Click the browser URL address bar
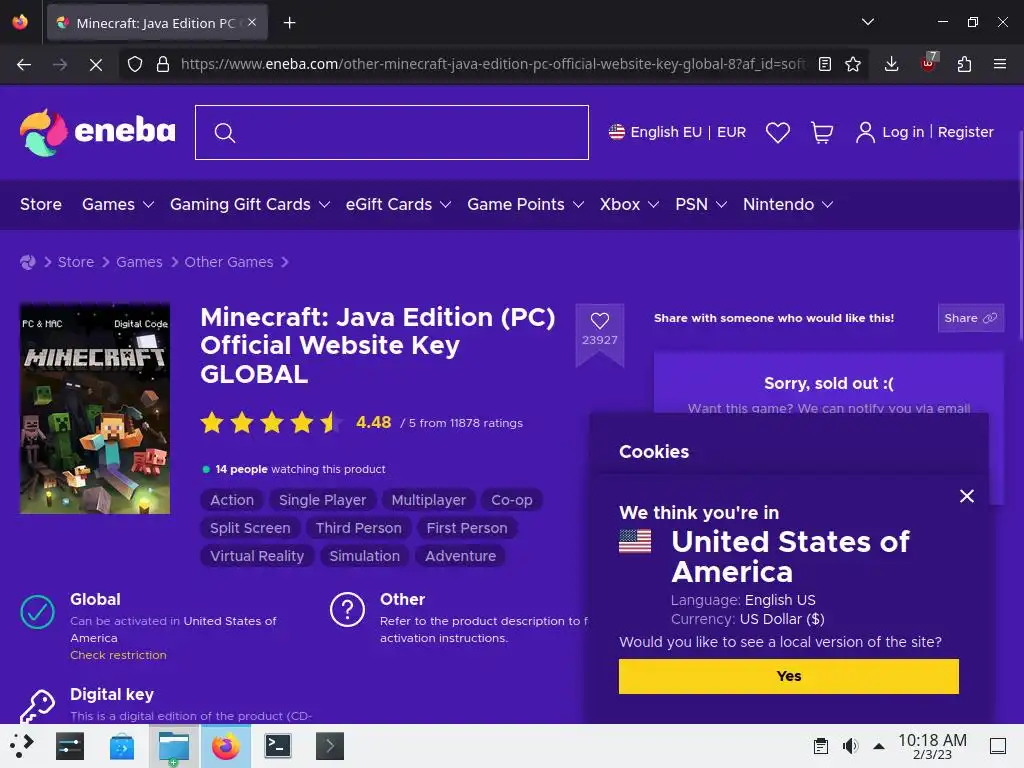1024x768 pixels. click(x=493, y=64)
